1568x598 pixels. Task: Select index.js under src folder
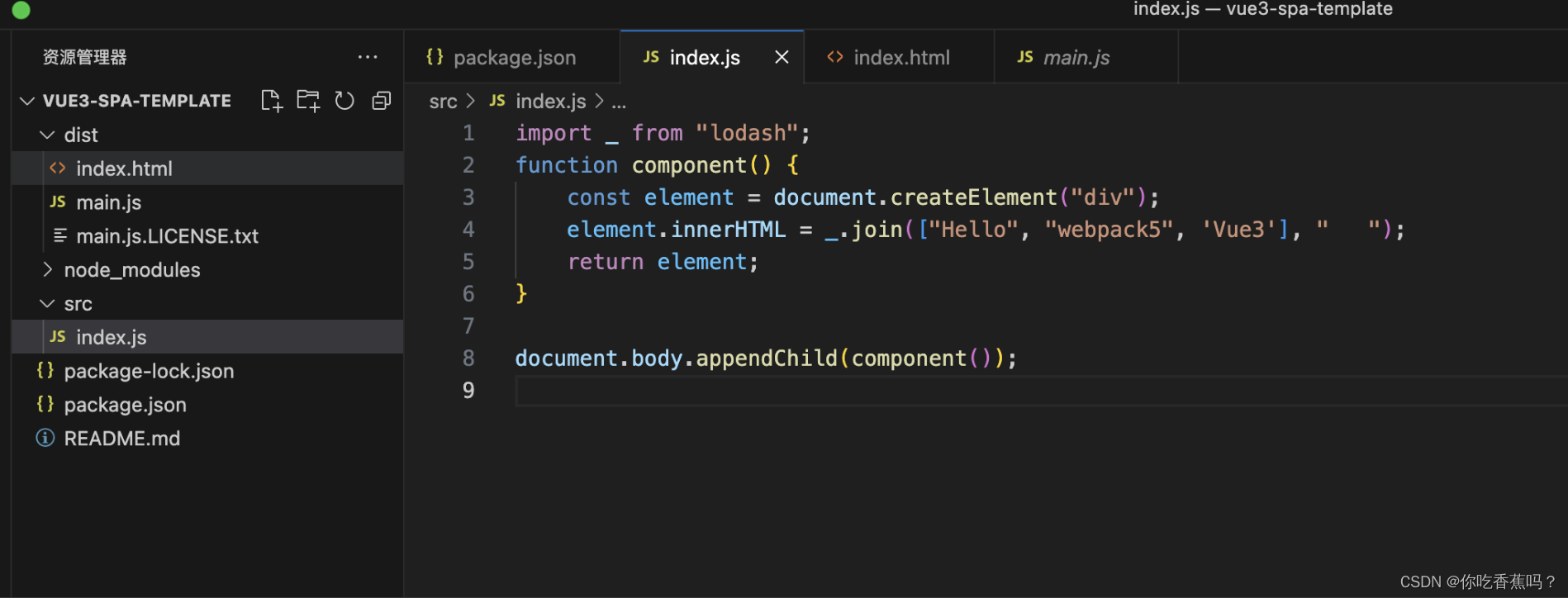point(207,337)
